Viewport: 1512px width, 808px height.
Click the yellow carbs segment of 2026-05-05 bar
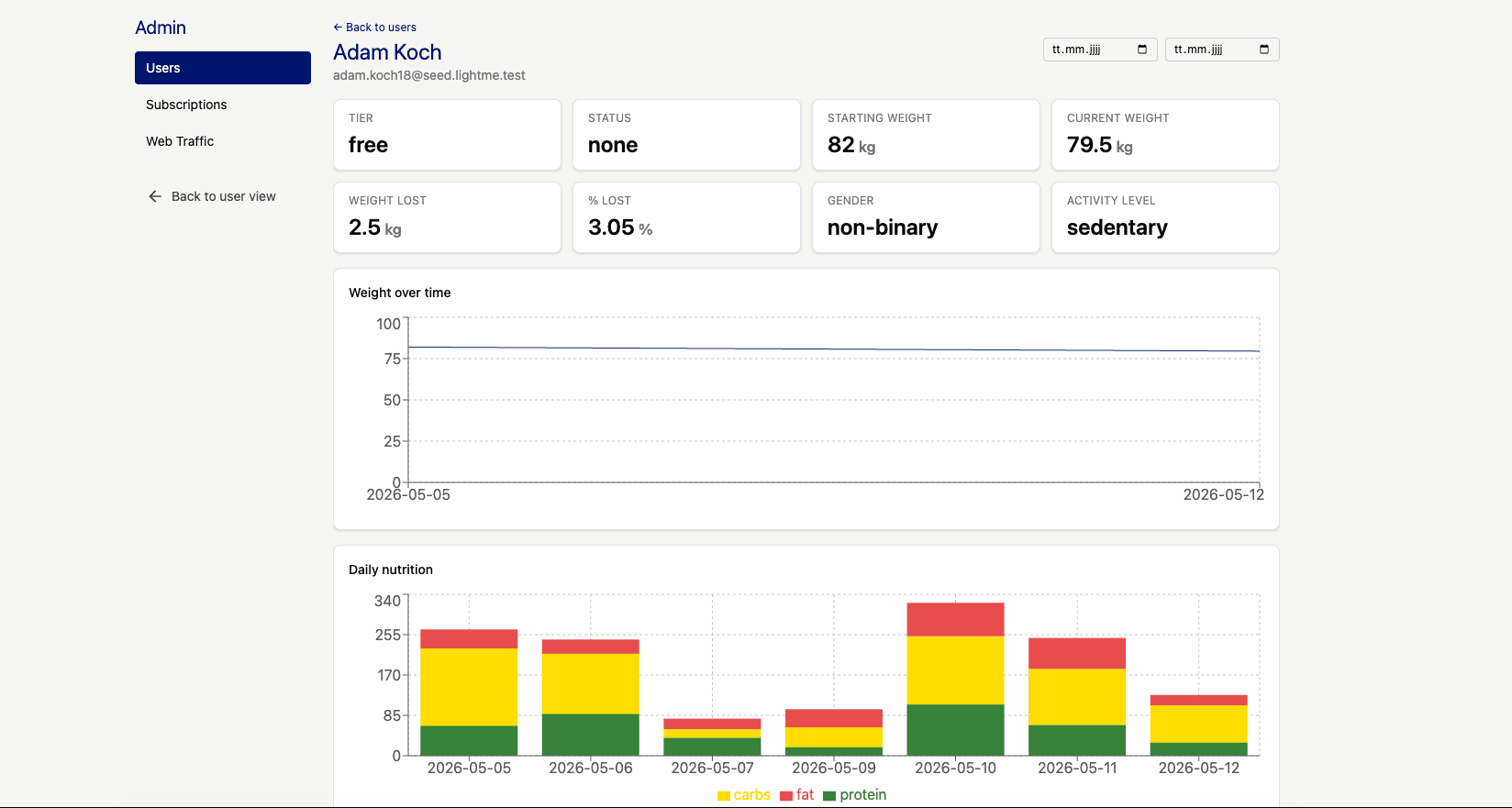(469, 687)
